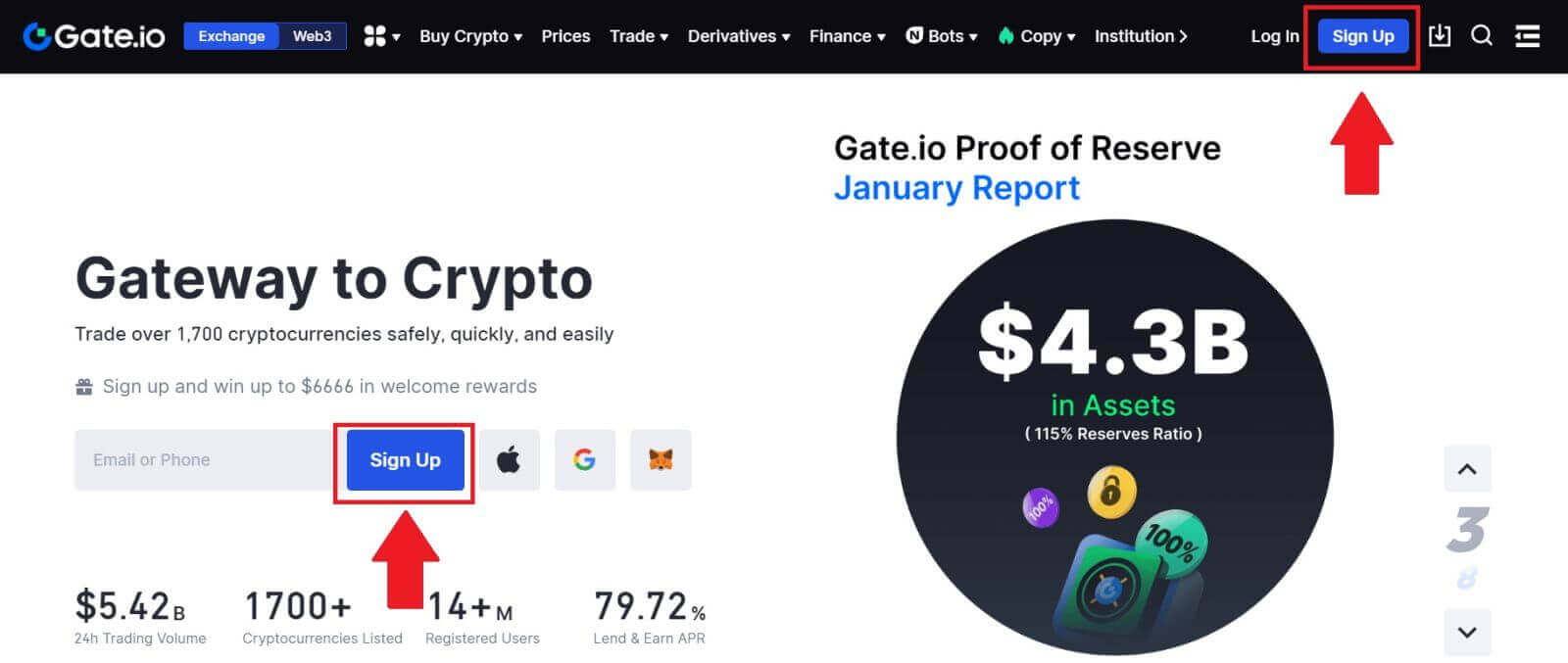
Task: Sign up with Apple icon
Action: point(509,459)
